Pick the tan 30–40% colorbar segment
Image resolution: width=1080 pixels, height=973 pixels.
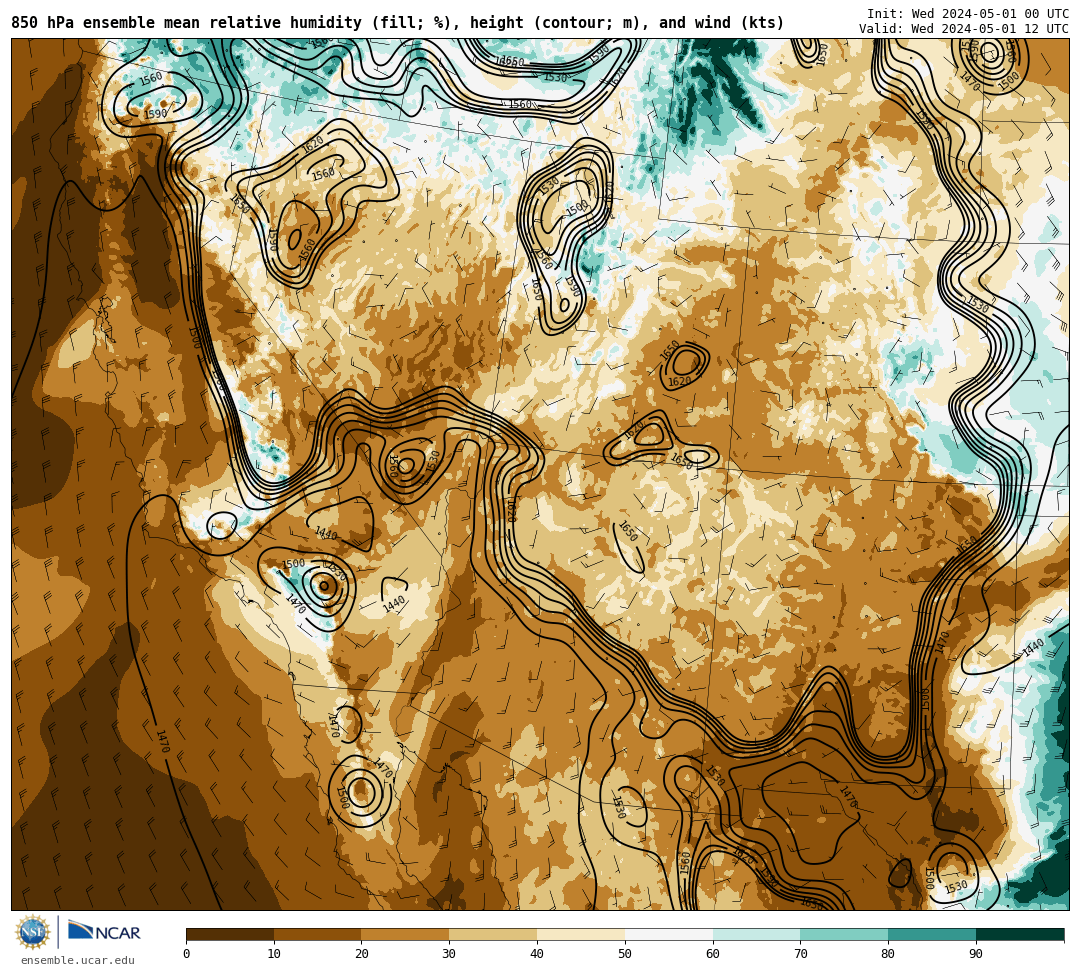pyautogui.click(x=493, y=934)
